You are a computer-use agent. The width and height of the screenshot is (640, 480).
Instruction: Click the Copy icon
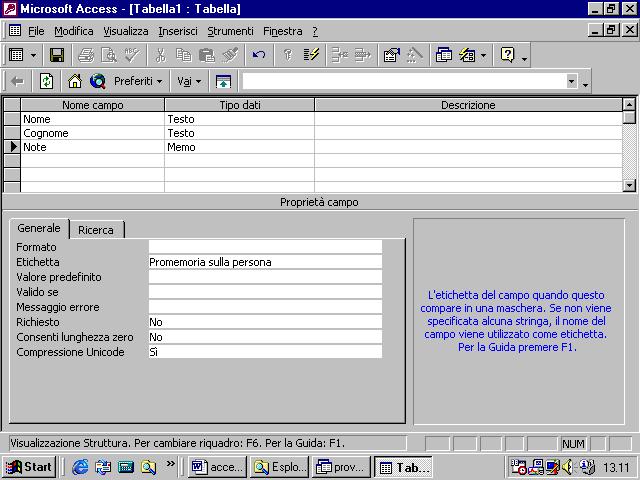coord(184,55)
